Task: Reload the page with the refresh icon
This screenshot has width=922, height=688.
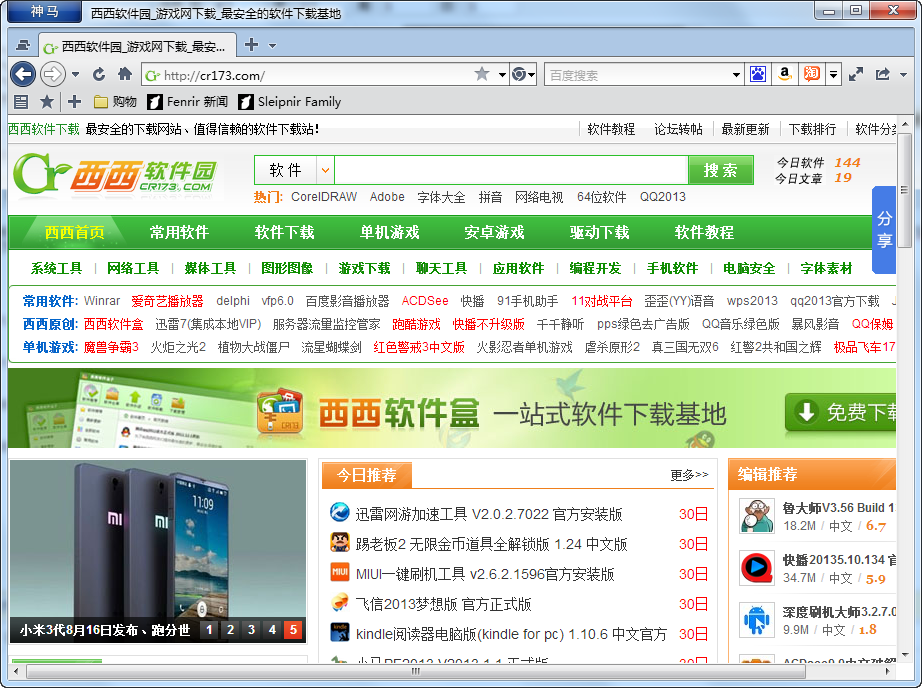Action: tap(99, 75)
